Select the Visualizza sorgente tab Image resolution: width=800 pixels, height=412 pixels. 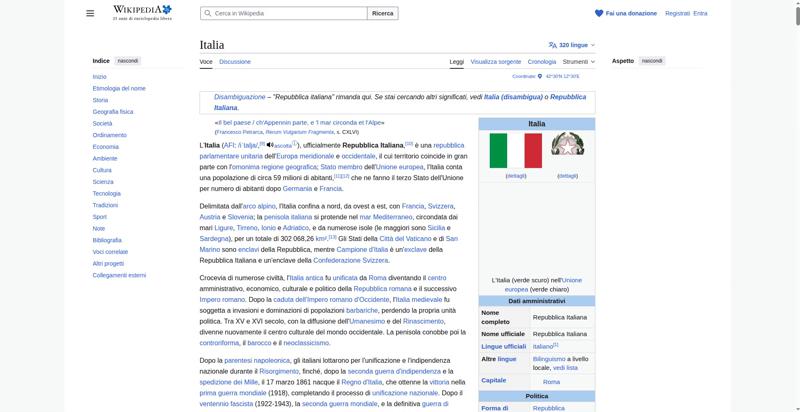(x=496, y=61)
